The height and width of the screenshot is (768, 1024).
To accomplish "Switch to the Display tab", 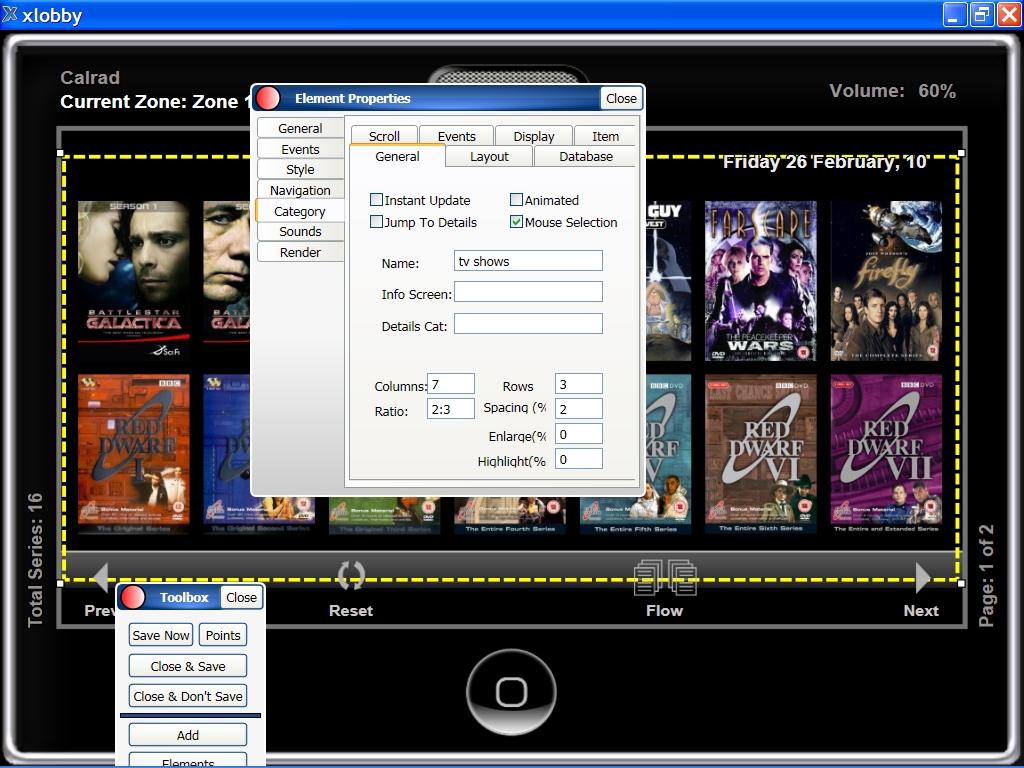I will pyautogui.click(x=534, y=136).
